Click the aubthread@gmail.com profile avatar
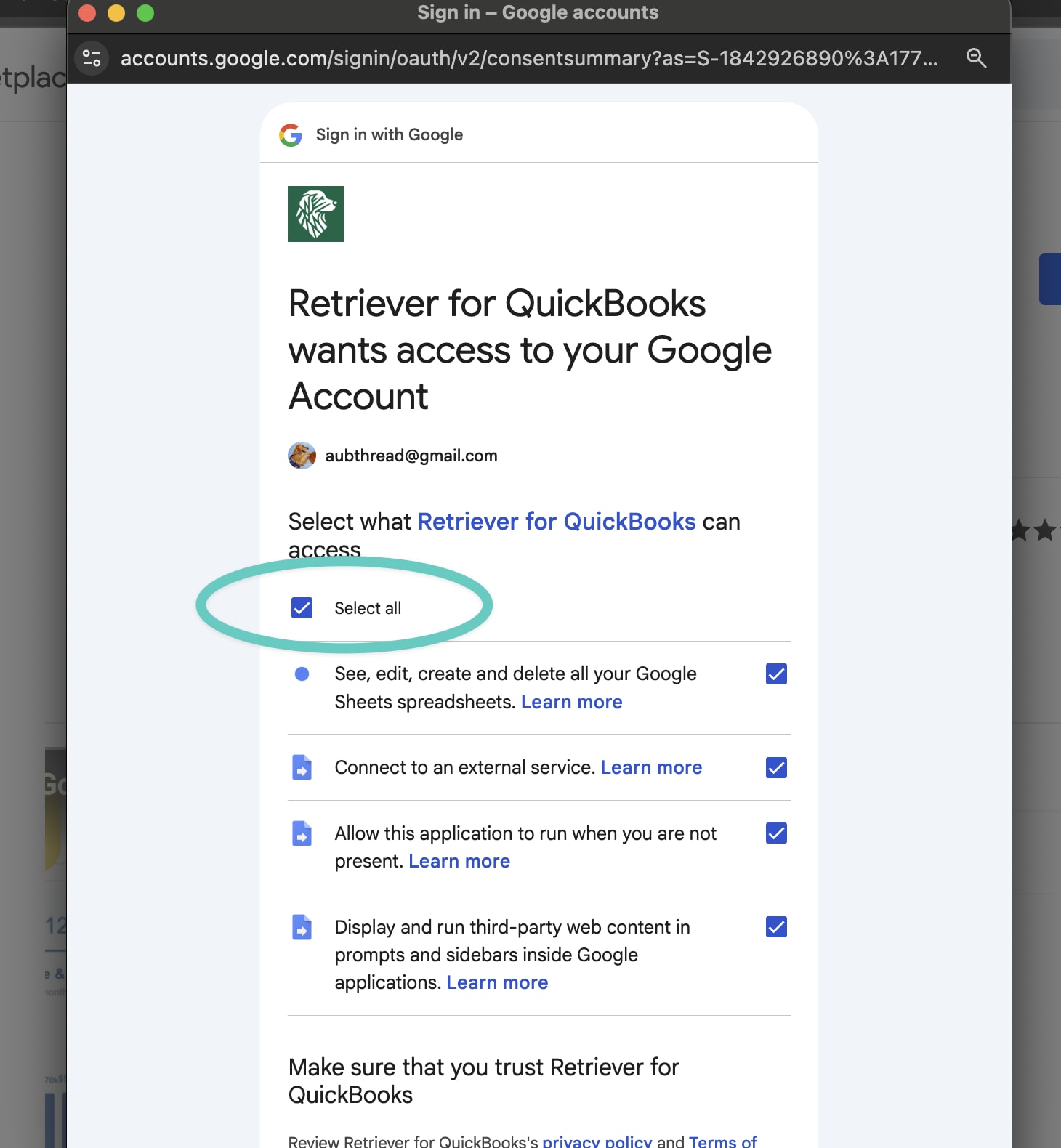The image size is (1061, 1148). [302, 456]
